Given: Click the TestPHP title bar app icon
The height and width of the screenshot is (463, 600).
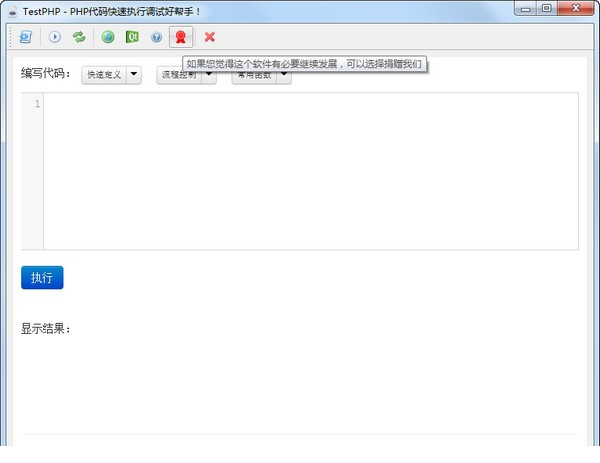Looking at the screenshot, I should point(13,12).
